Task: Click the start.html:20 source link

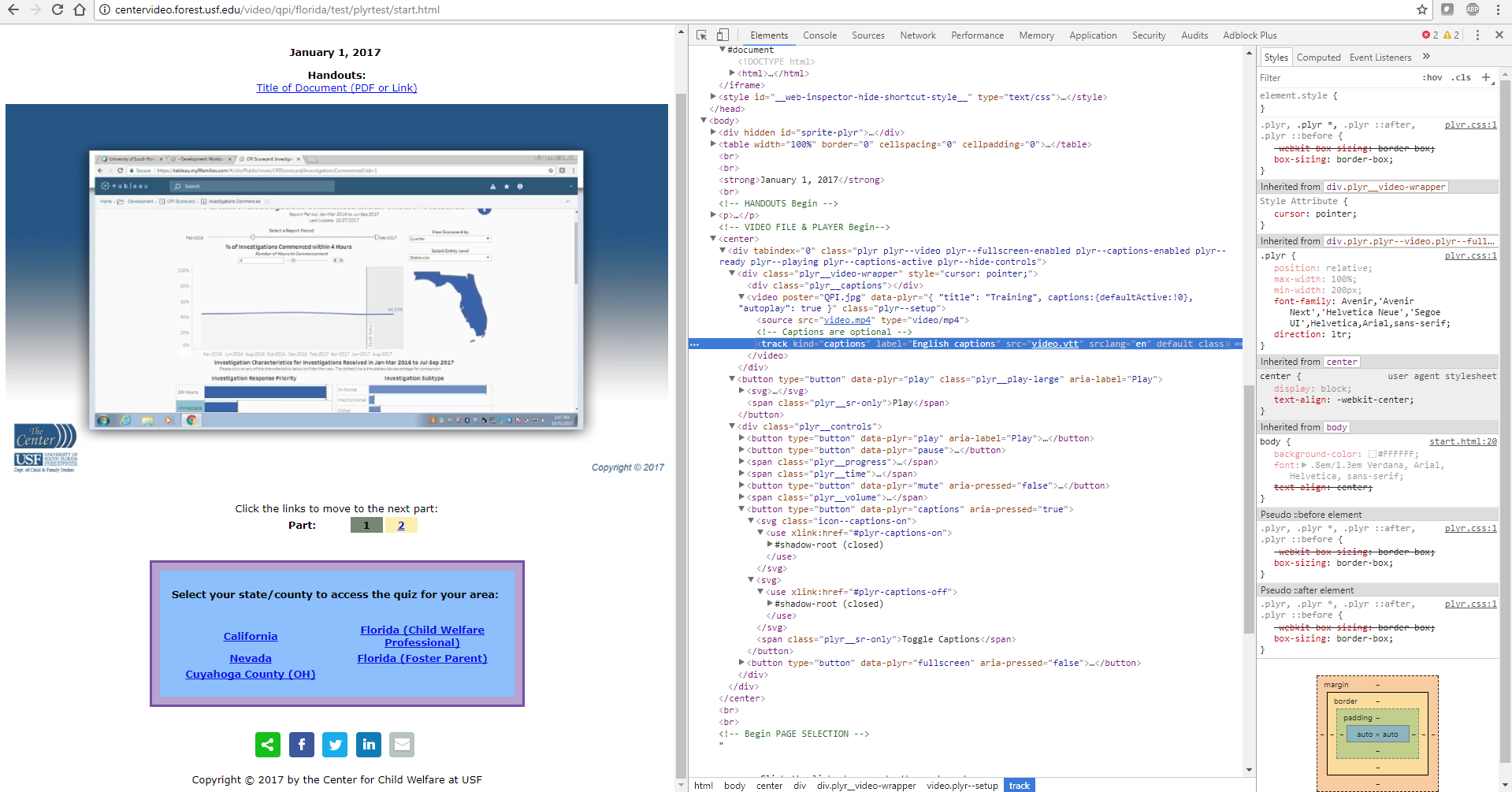Action: tap(1462, 441)
